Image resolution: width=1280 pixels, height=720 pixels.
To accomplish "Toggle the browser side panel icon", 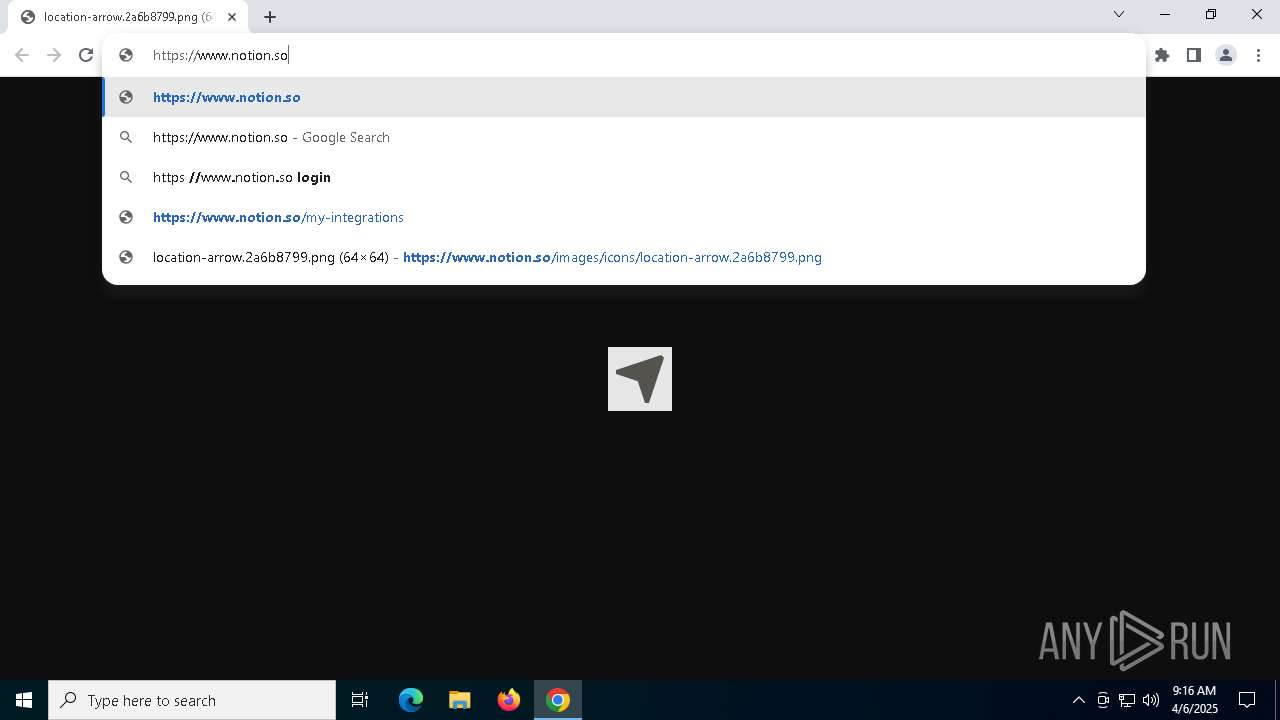I will 1194,55.
